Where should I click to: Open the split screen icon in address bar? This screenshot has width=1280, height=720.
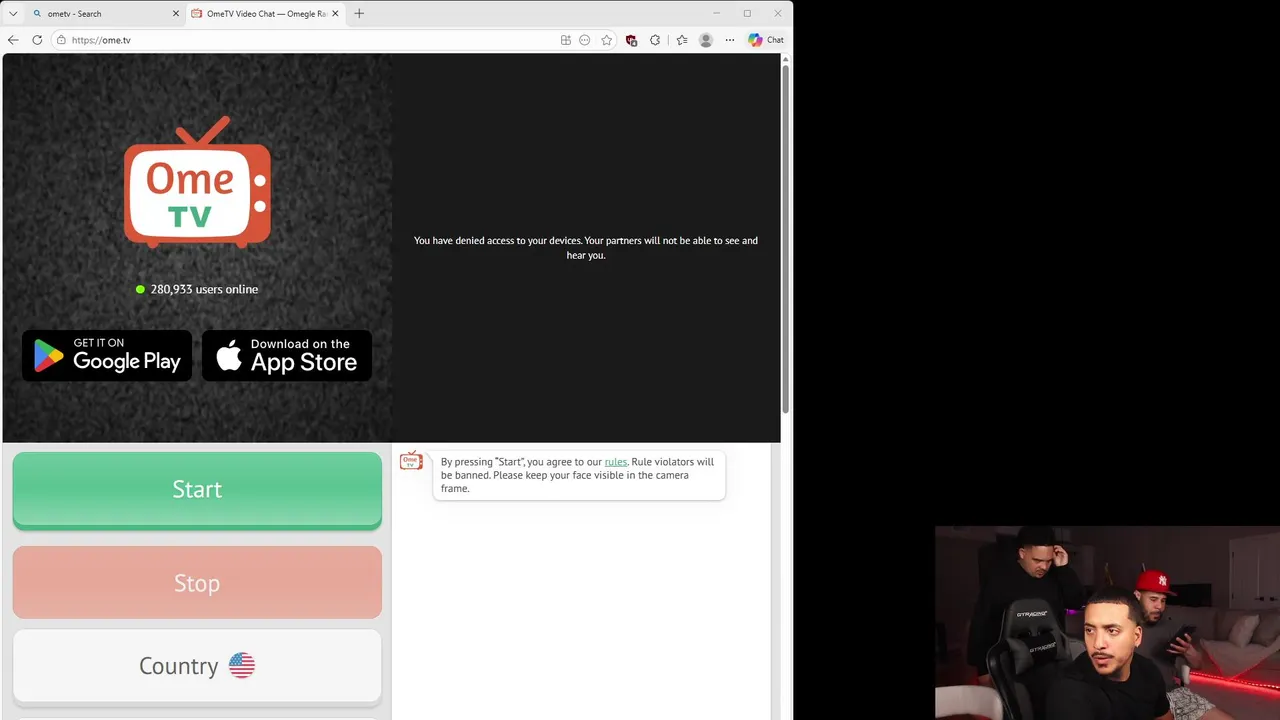566,40
